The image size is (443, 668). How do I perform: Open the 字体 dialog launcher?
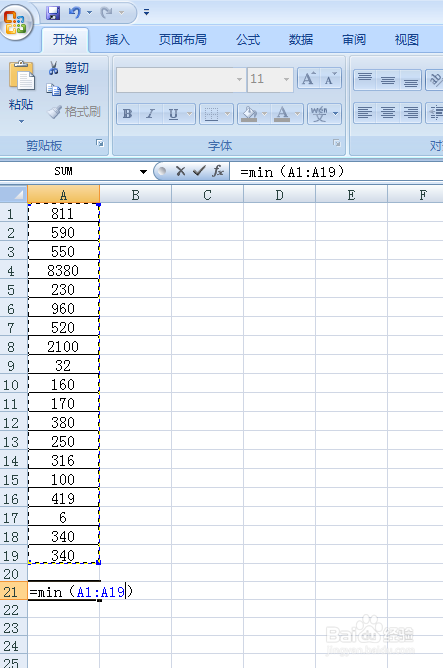click(x=337, y=143)
